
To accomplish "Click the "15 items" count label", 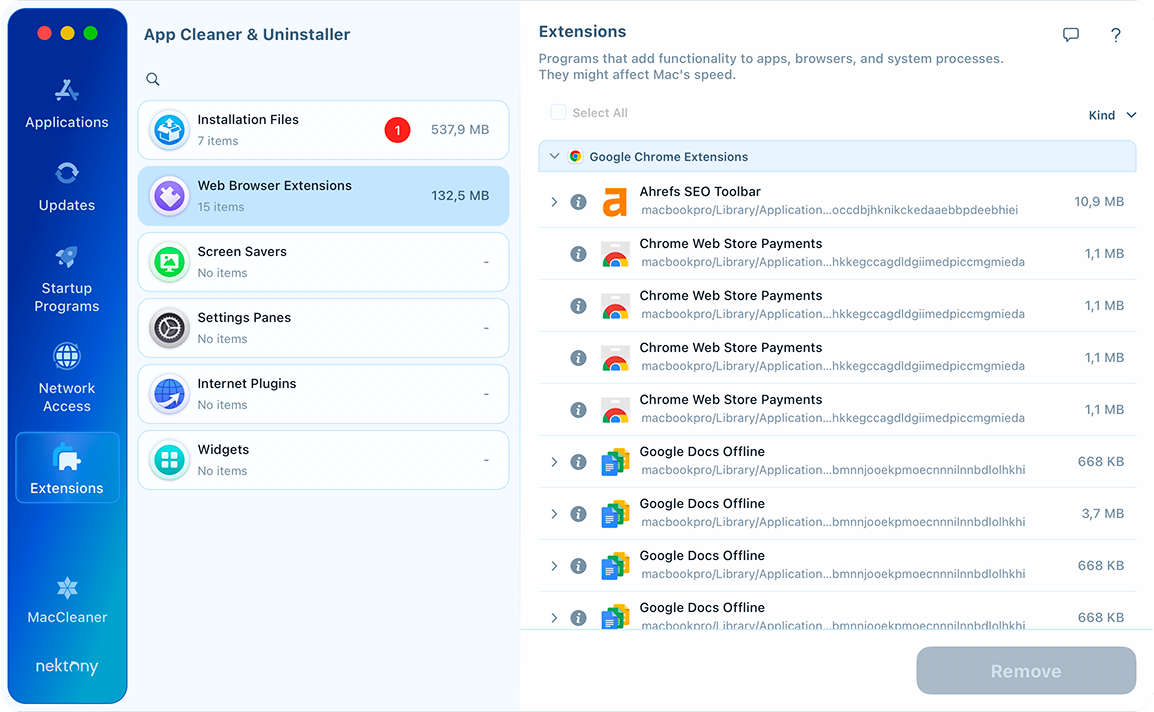I will (x=221, y=208).
